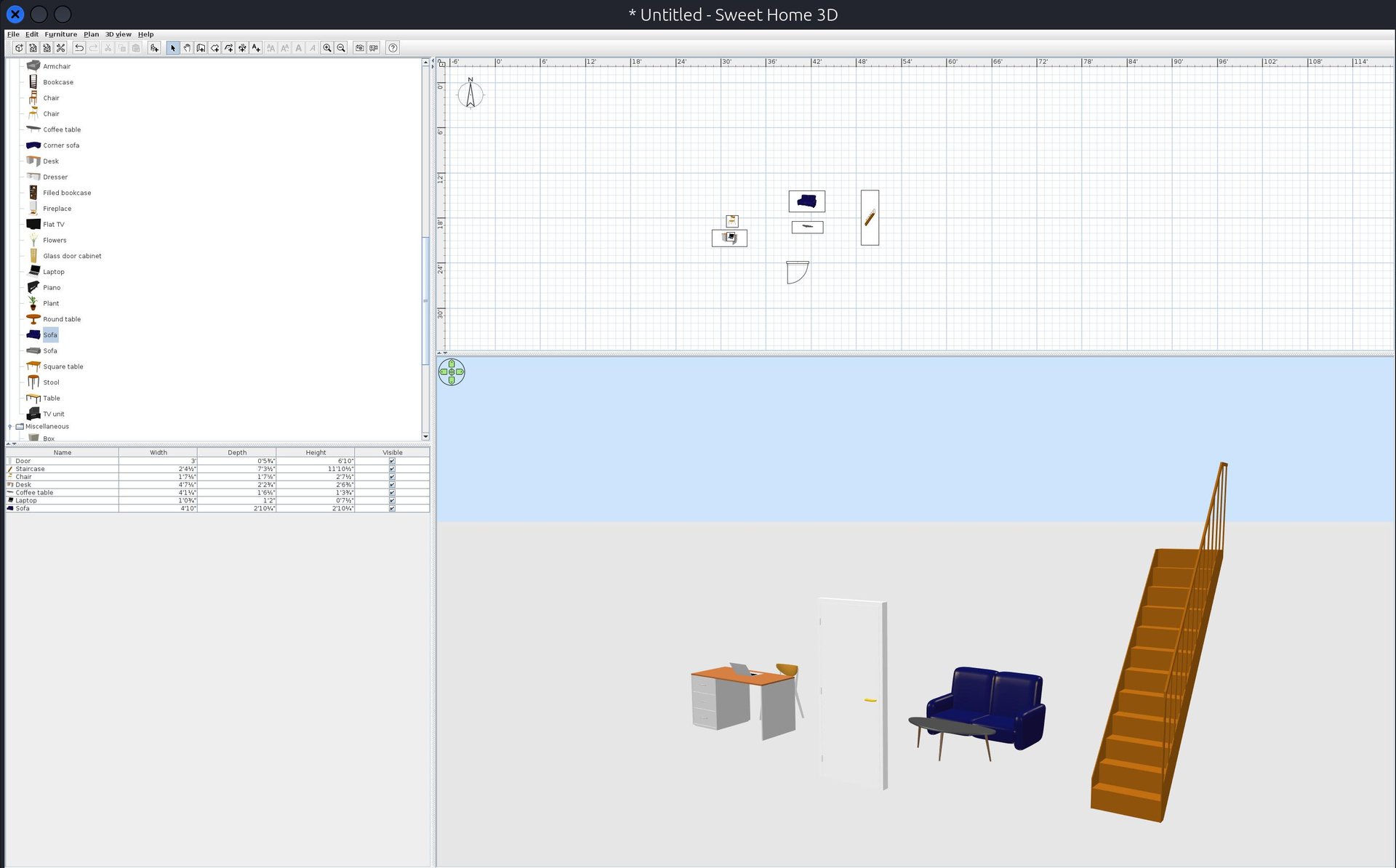Image resolution: width=1396 pixels, height=868 pixels.
Task: Select the Pan tool hand icon
Action: [187, 48]
